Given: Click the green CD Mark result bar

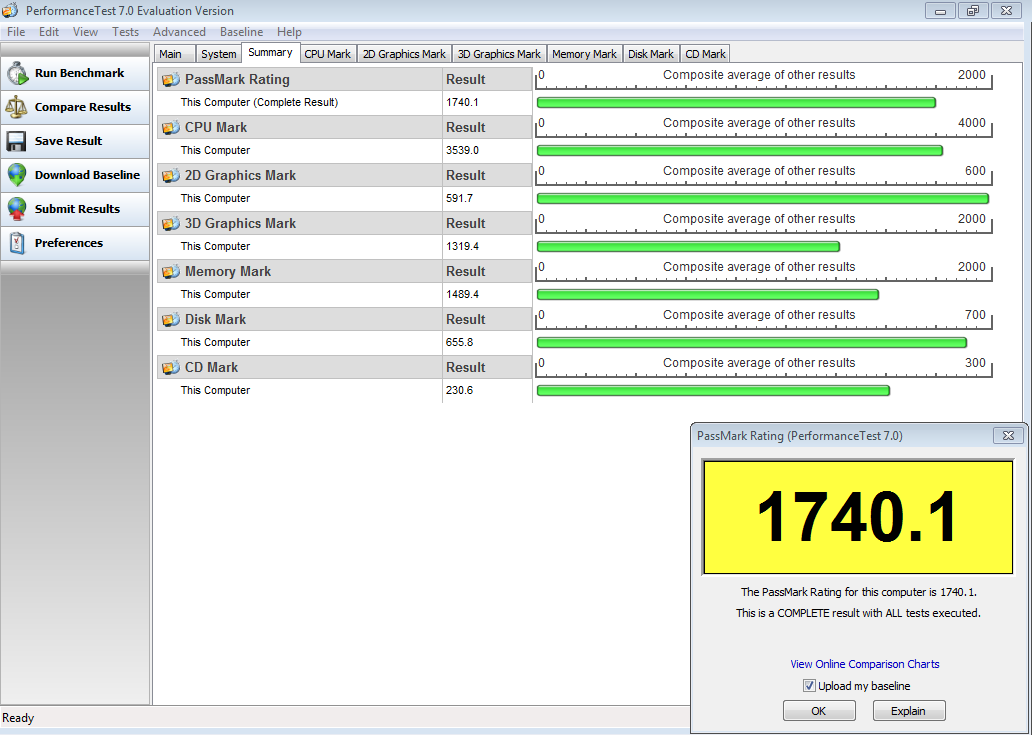Looking at the screenshot, I should tap(713, 390).
